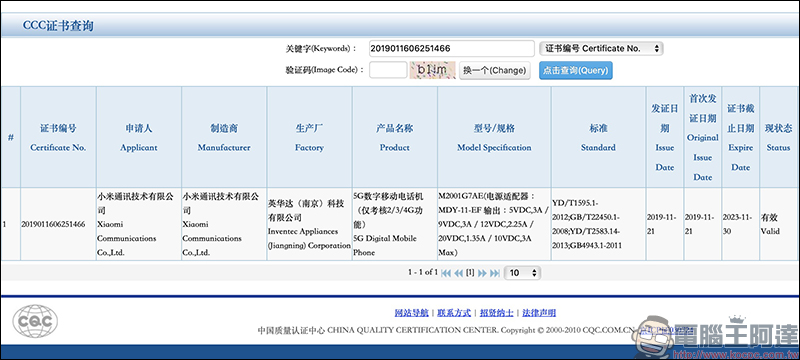Click the Status column header
800x360 pixels.
pos(779,137)
